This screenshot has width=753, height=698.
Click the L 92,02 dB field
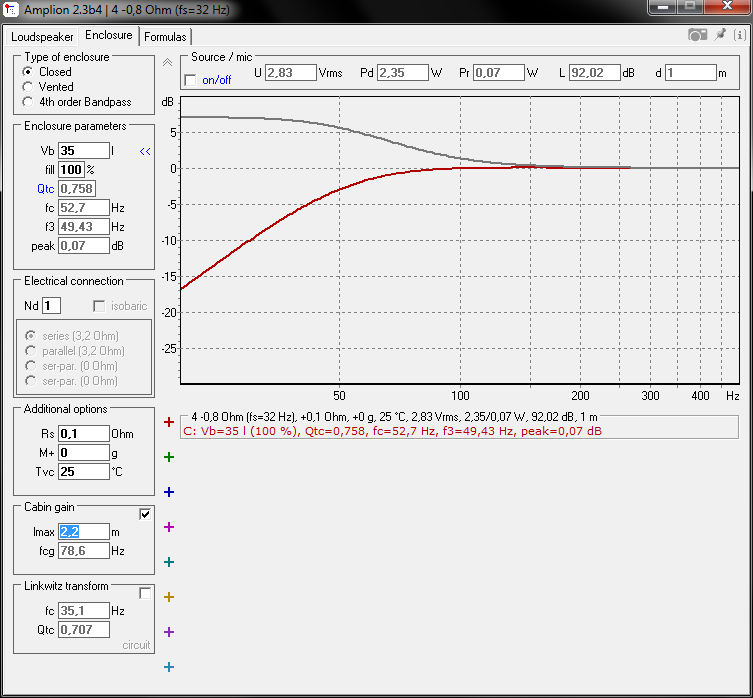(x=595, y=73)
